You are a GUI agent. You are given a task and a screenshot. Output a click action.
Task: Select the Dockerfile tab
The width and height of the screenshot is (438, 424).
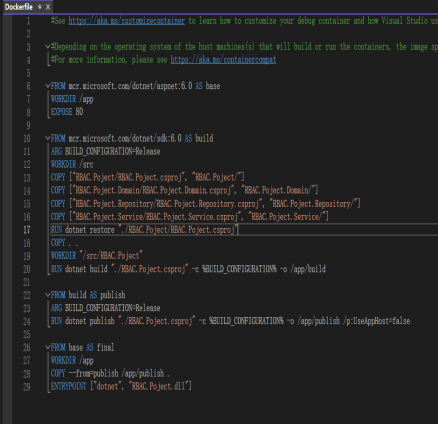19,7
